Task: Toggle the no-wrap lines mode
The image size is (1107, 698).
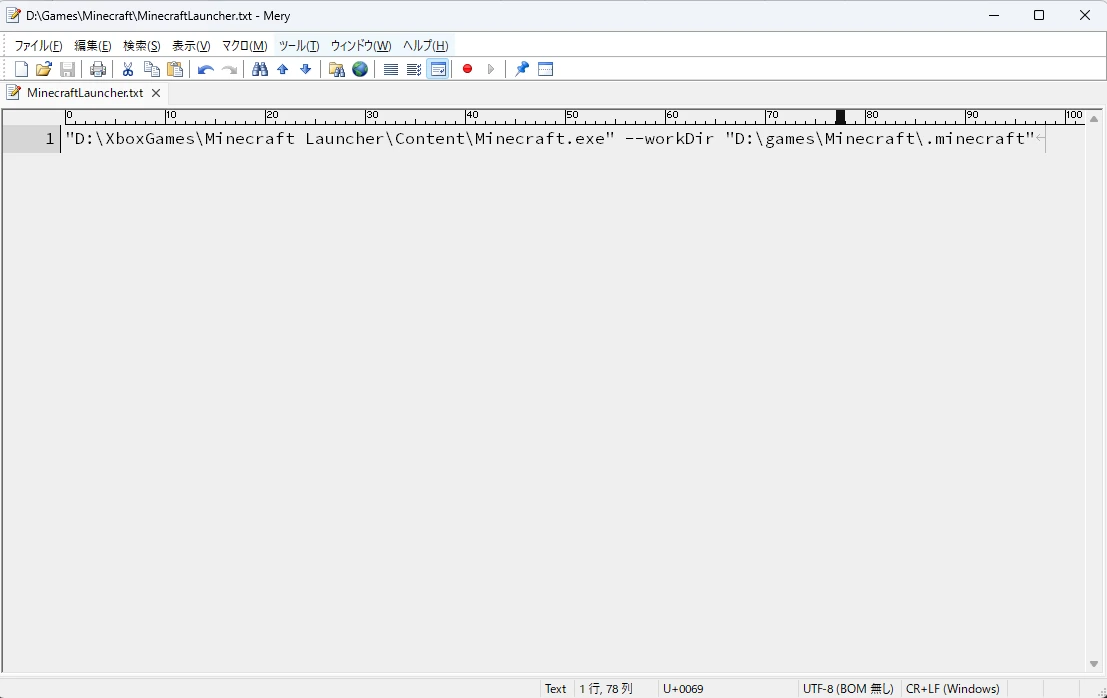Action: [391, 69]
